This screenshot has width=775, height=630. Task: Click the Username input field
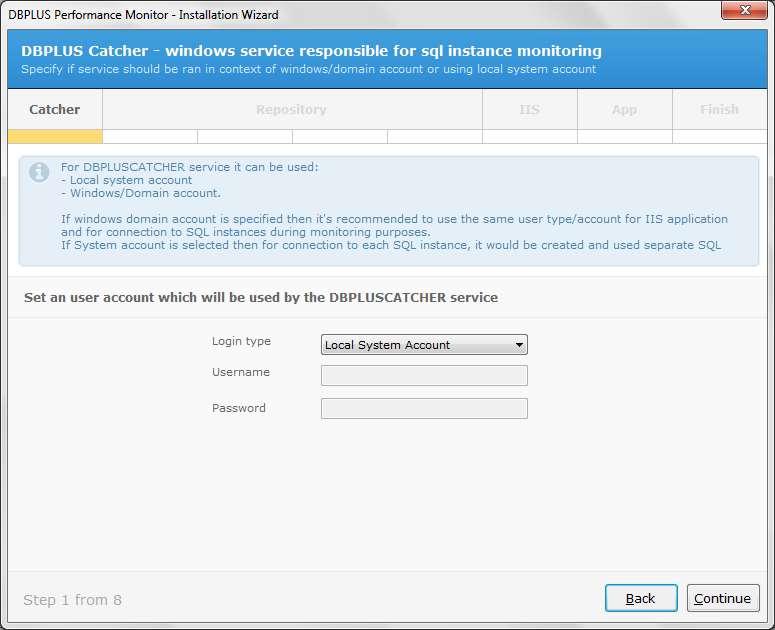424,376
